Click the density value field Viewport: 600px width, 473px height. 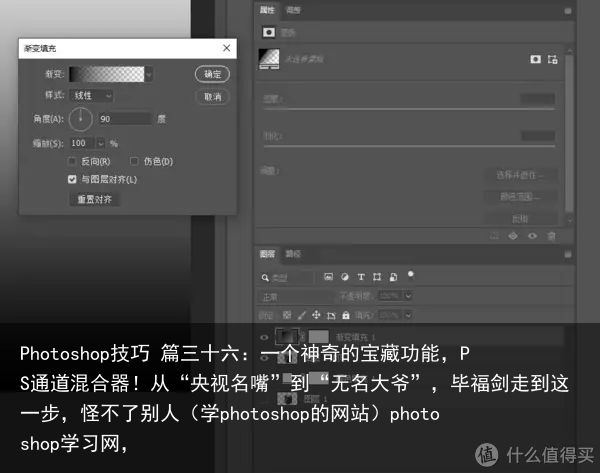538,99
